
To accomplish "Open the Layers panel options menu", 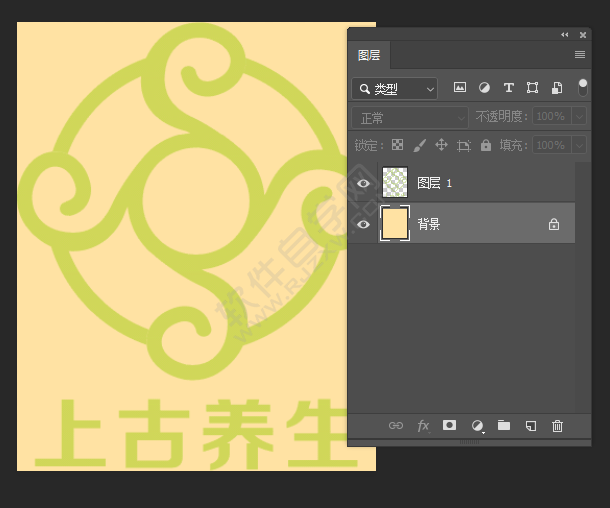I will [x=580, y=55].
